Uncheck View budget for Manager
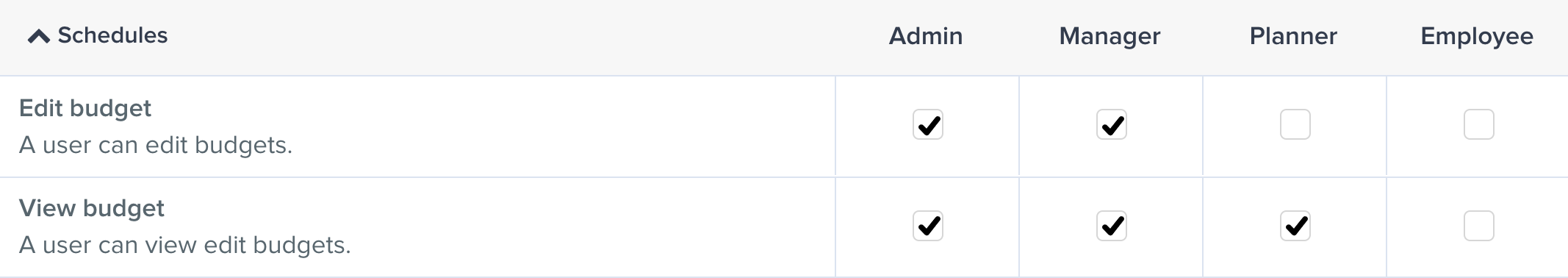Screen dimensions: 1568x278 click(x=1112, y=226)
